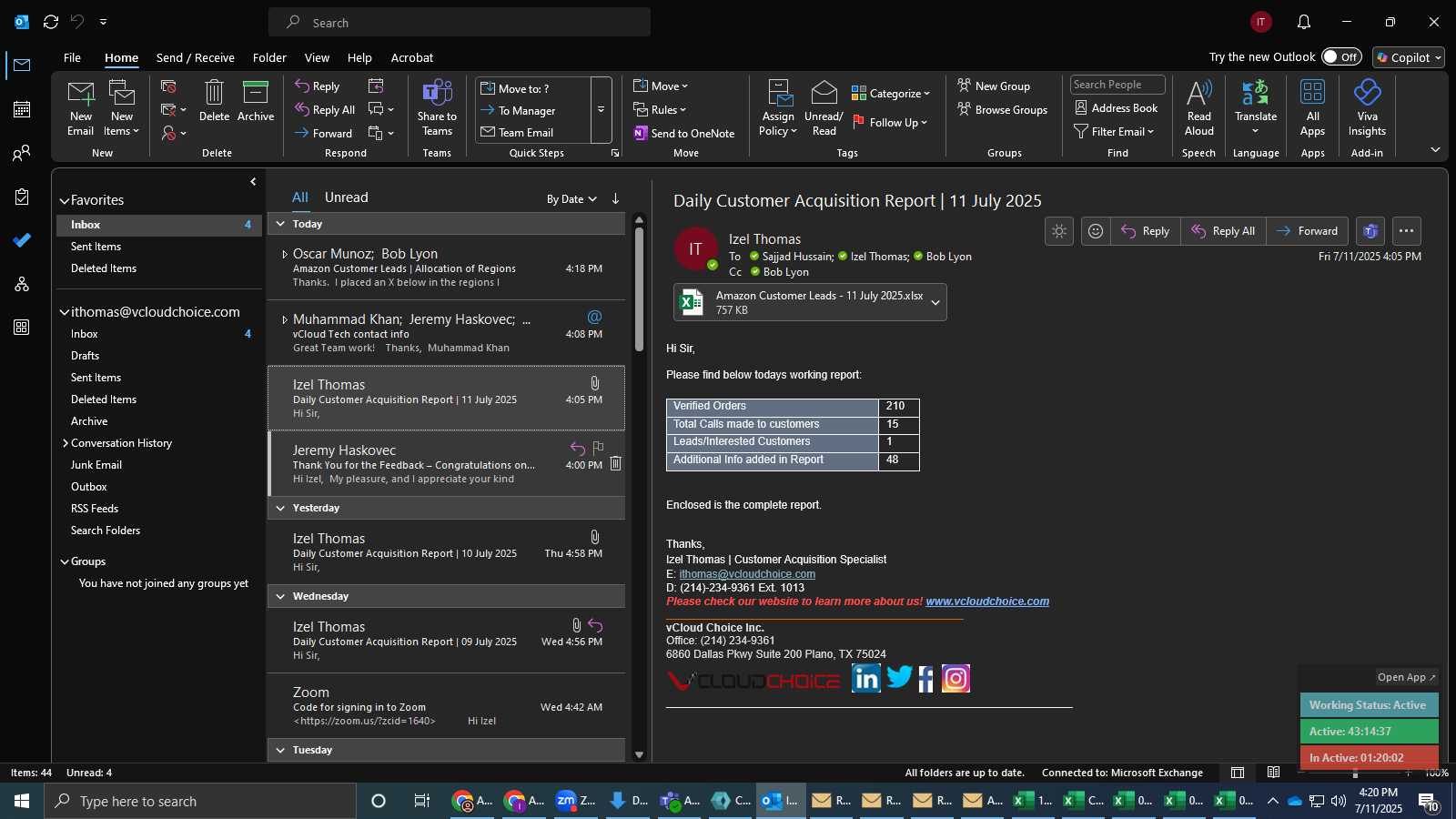Image resolution: width=1456 pixels, height=819 pixels.
Task: Open the View tab
Action: tap(317, 57)
